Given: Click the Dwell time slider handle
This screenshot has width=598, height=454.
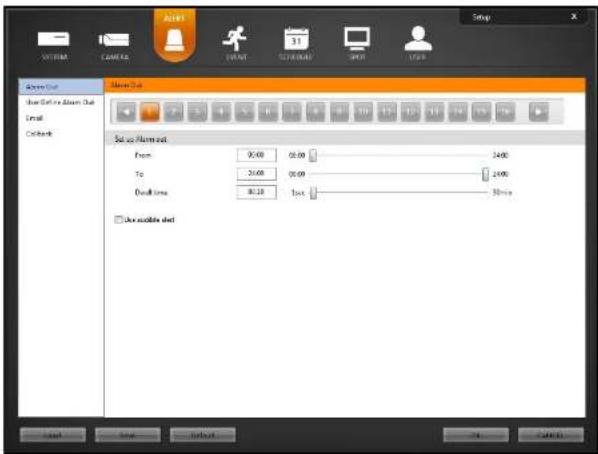Looking at the screenshot, I should pos(313,192).
